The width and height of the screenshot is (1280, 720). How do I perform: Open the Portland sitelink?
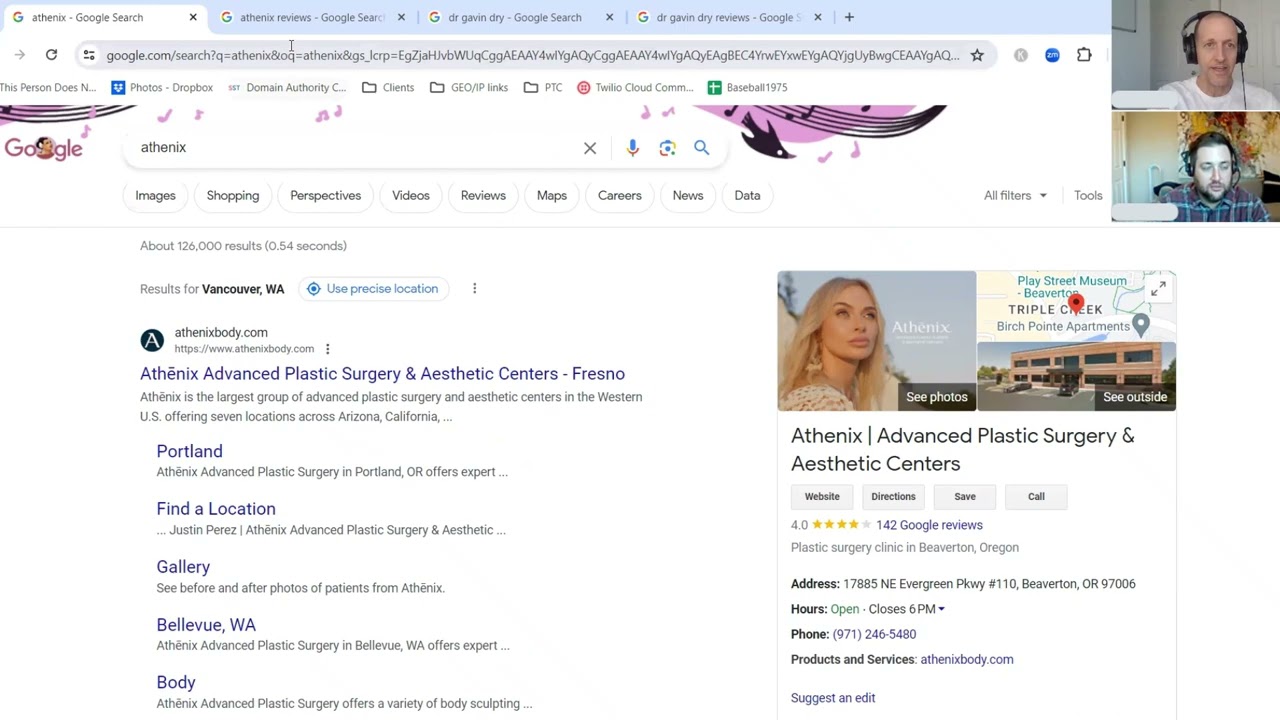pos(189,452)
